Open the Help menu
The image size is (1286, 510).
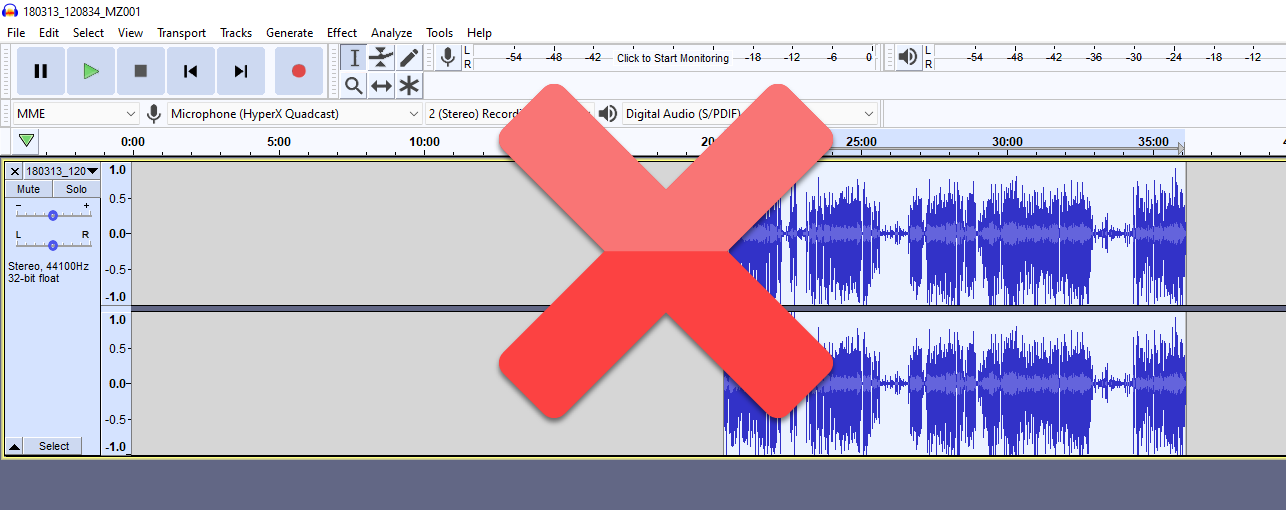(x=479, y=33)
